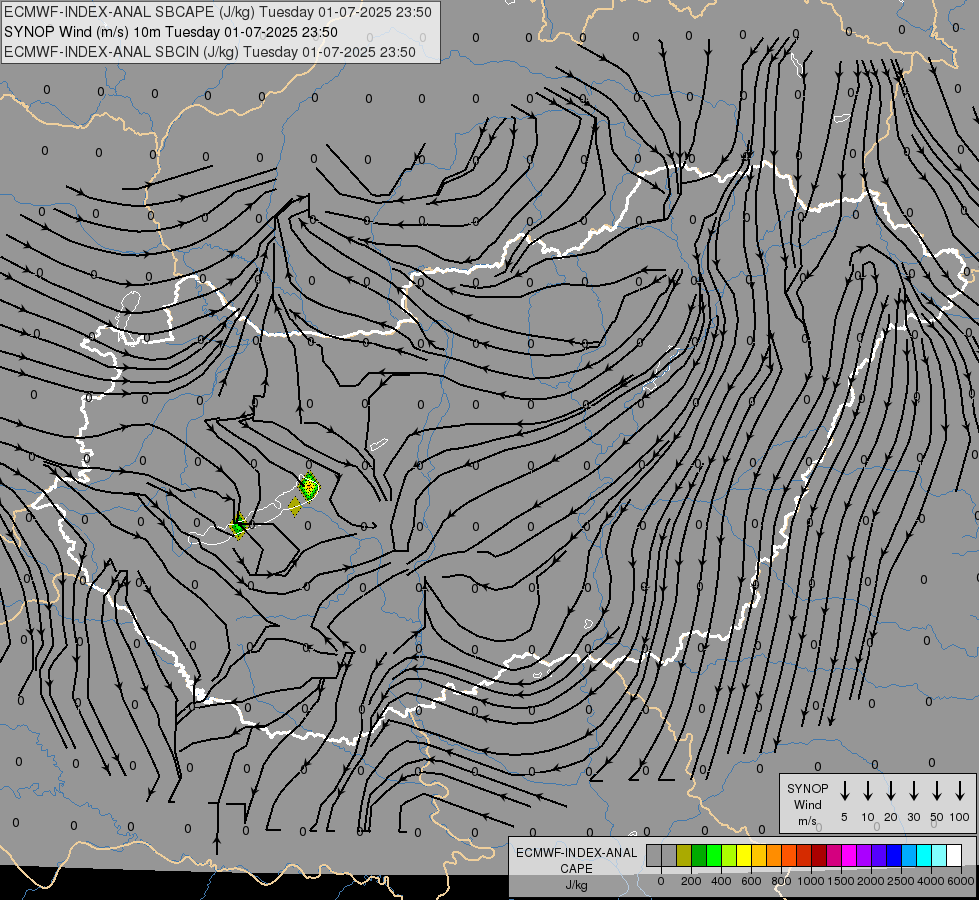Click the 100 m/s wind arrow in legend
The width and height of the screenshot is (979, 900).
tap(960, 791)
